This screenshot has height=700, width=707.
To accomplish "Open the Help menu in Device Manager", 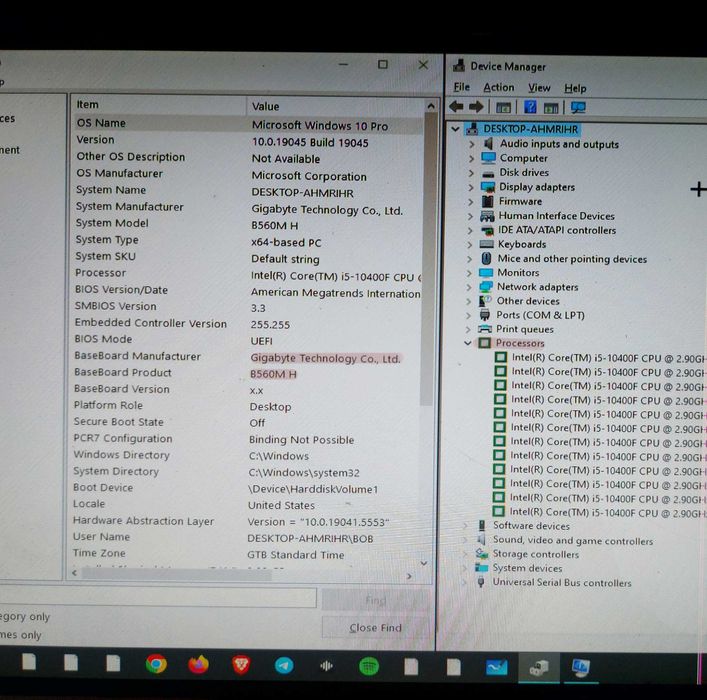I will (x=575, y=88).
